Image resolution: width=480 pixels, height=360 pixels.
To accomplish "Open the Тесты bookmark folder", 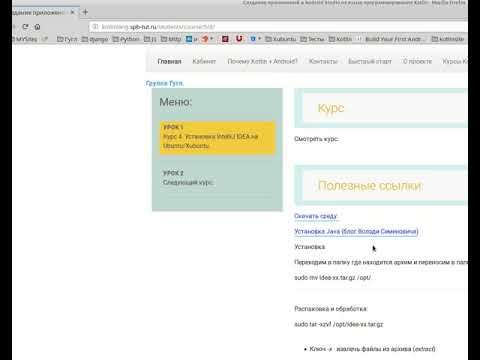I will click(312, 39).
